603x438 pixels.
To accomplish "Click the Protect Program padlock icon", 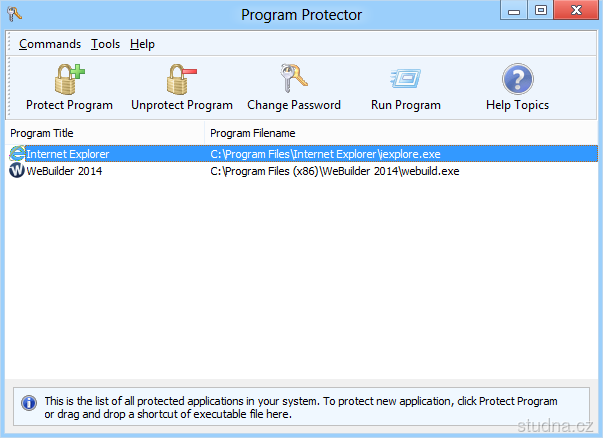I will (x=70, y=79).
